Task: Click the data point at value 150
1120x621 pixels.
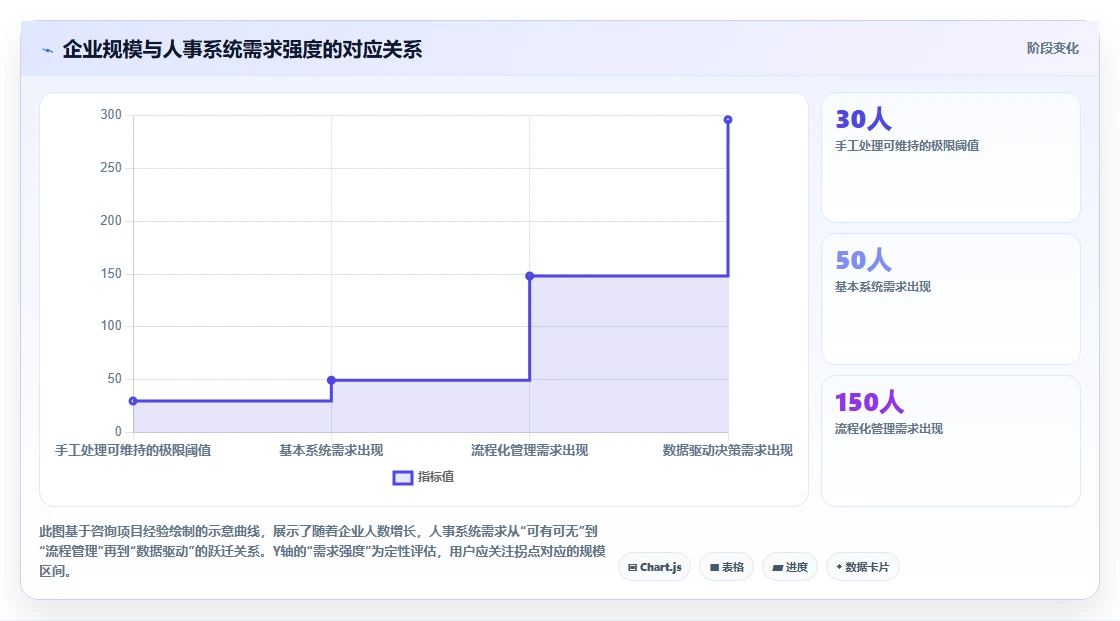Action: tap(529, 276)
